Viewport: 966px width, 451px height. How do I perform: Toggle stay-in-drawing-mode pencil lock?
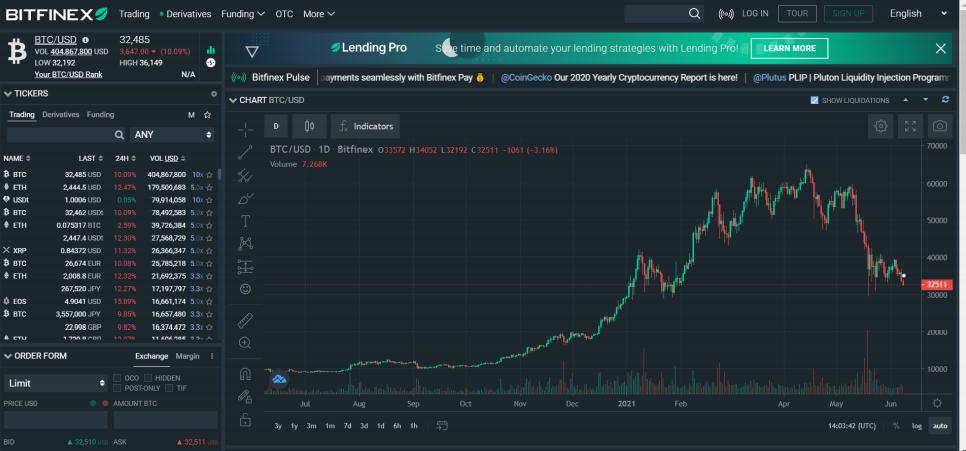[245, 397]
